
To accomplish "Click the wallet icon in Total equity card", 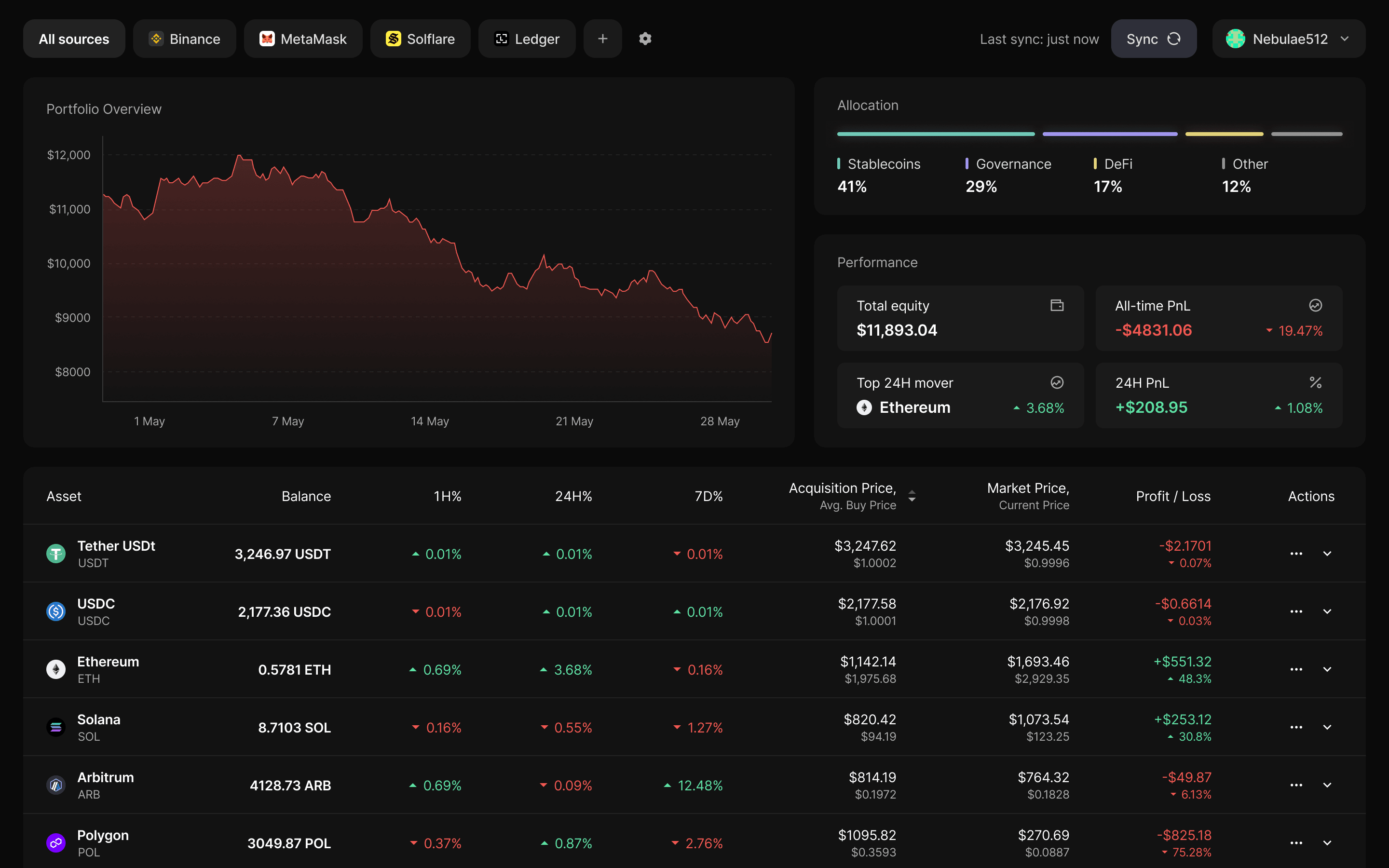I will click(x=1057, y=305).
